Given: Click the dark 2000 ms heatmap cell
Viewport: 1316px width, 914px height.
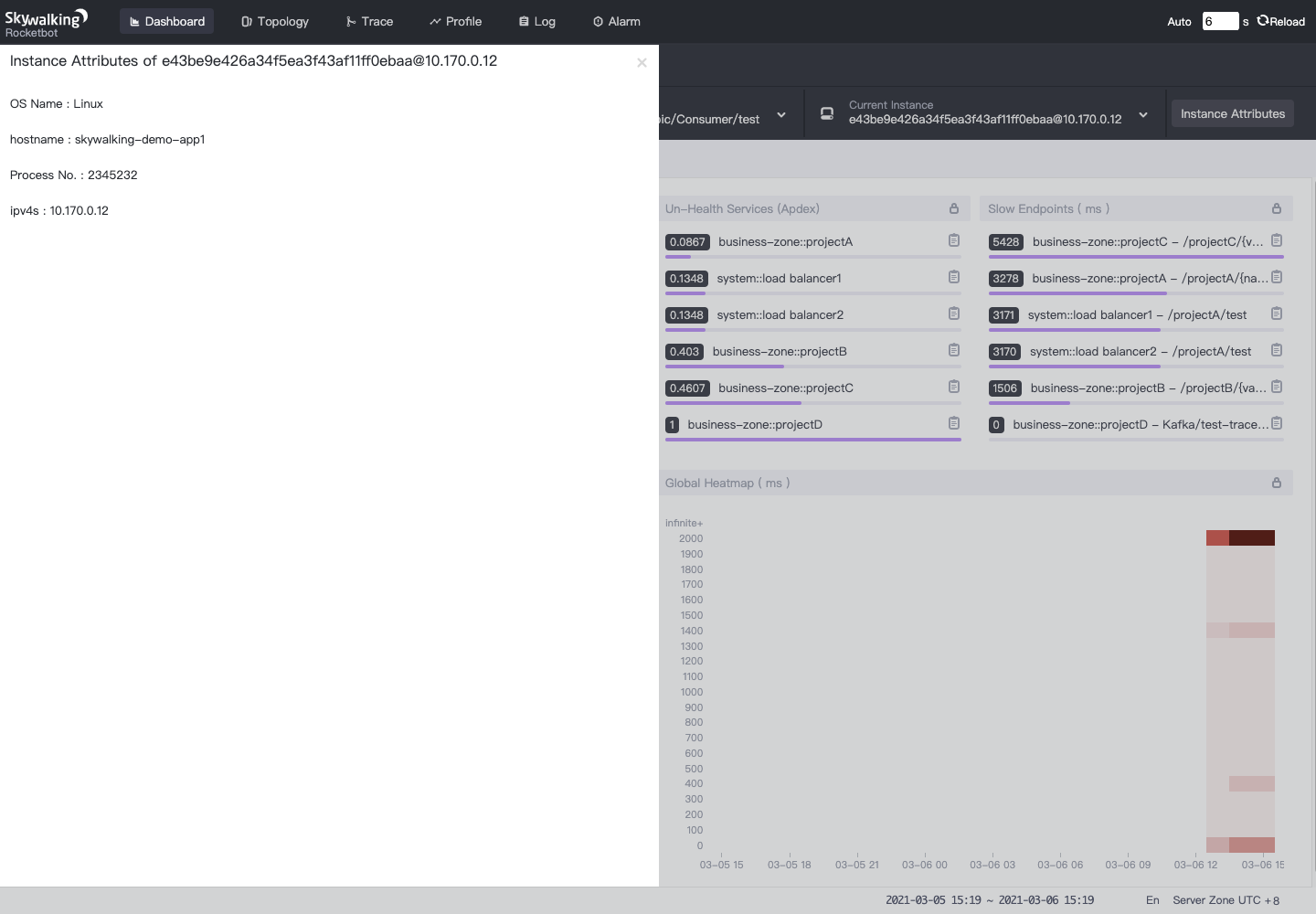Looking at the screenshot, I should tap(1252, 537).
